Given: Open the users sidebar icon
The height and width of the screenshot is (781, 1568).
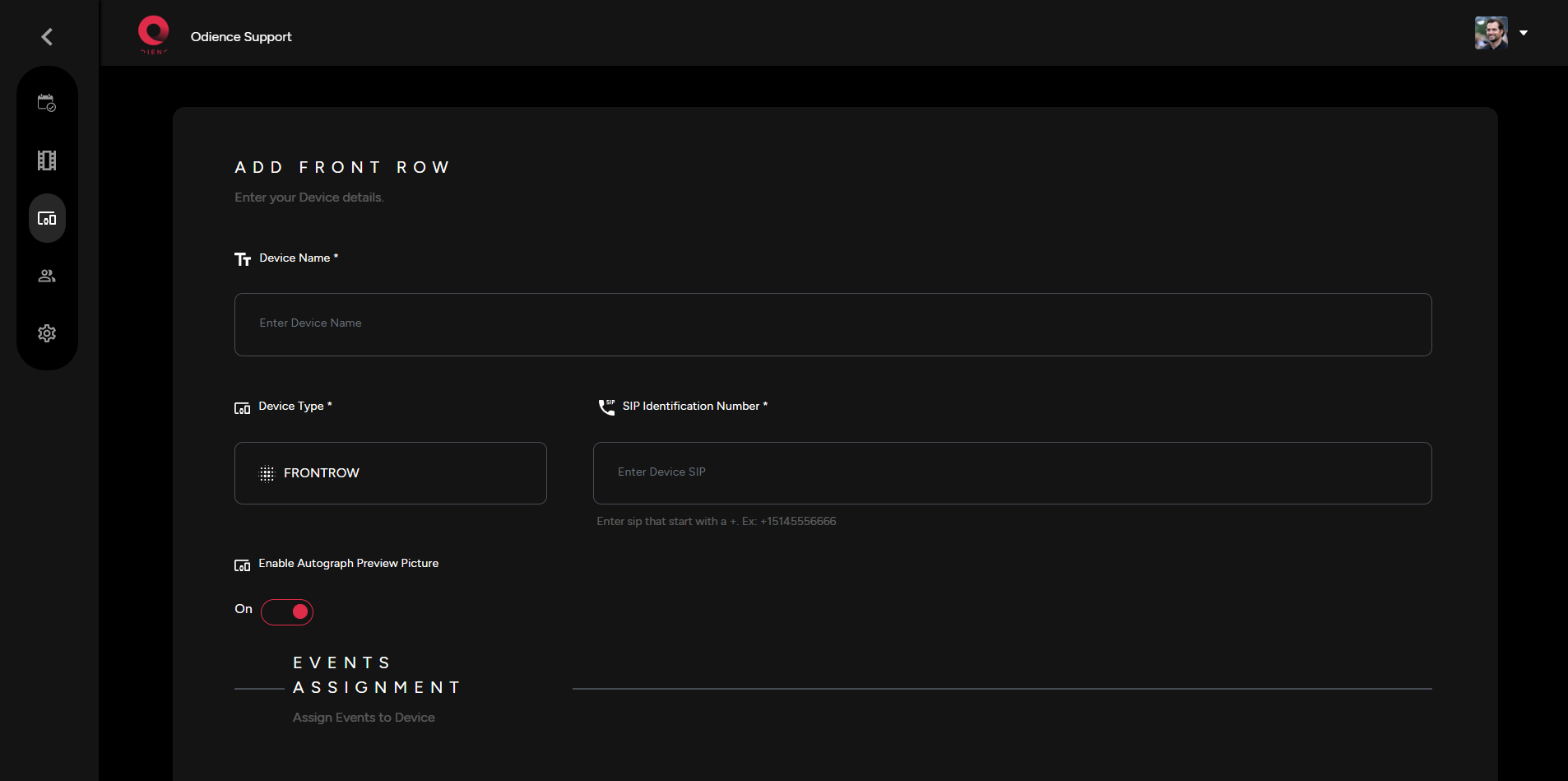Looking at the screenshot, I should (x=47, y=276).
